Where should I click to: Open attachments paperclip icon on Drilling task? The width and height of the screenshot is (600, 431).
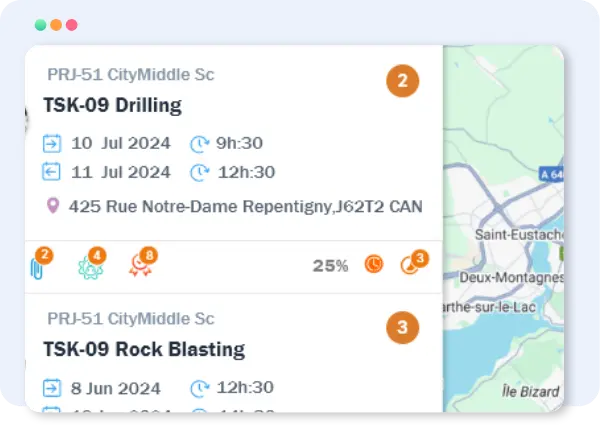click(x=37, y=266)
